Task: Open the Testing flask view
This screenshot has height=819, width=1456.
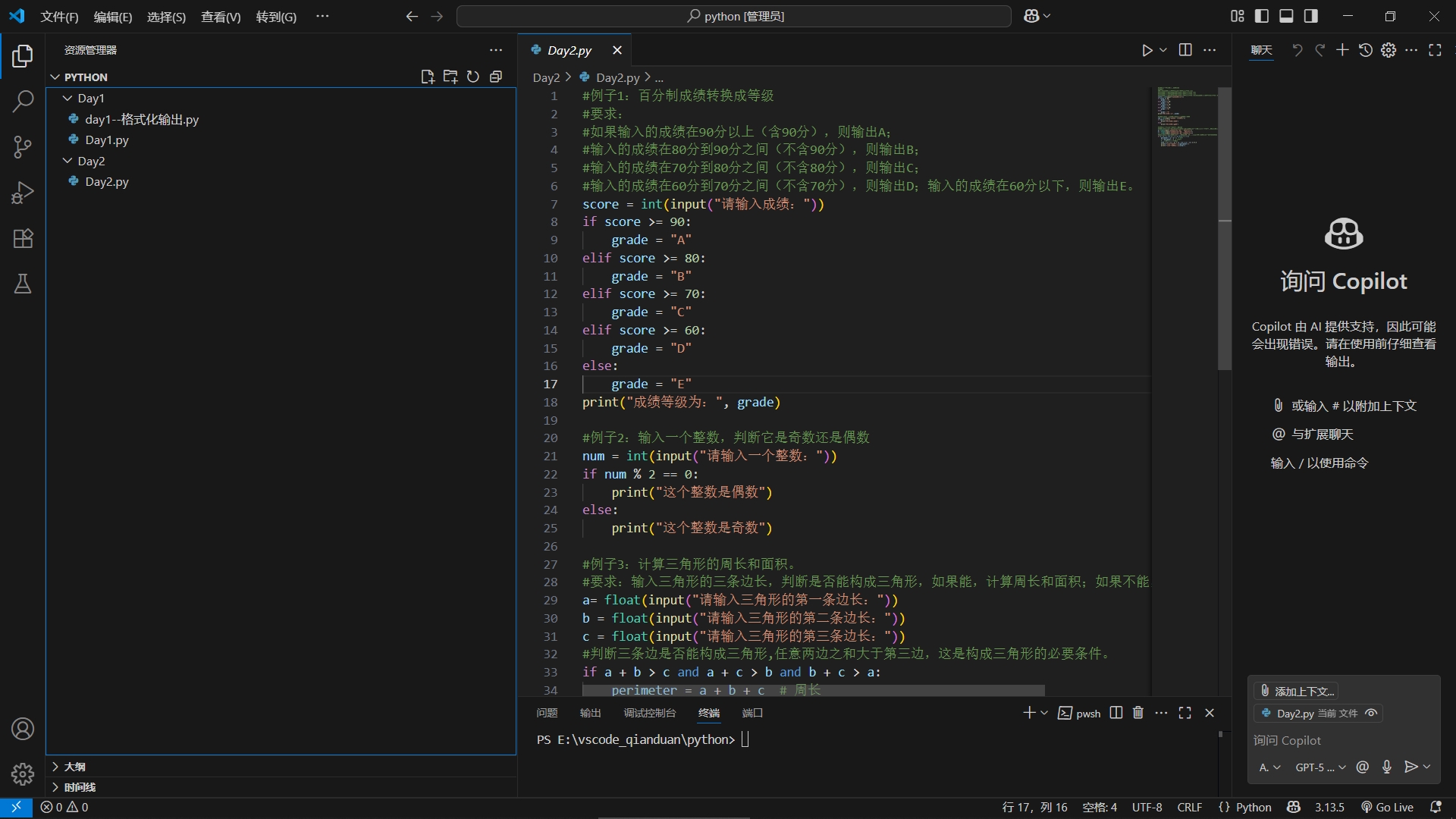Action: [x=23, y=284]
